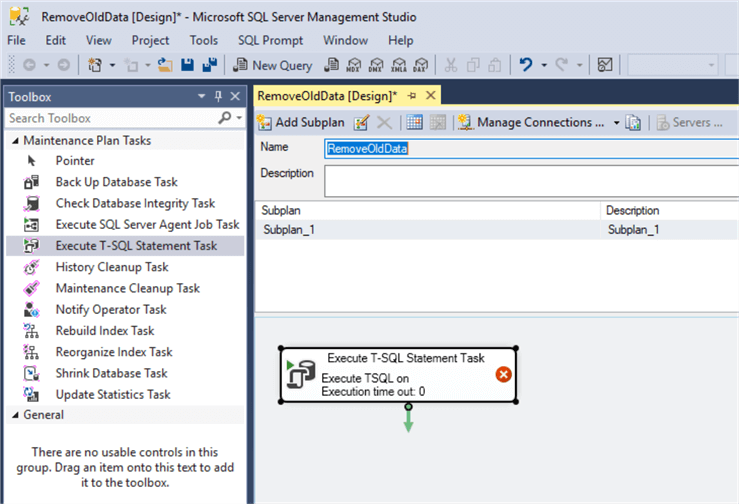Open the Add Item dropdown arrow

click(148, 65)
